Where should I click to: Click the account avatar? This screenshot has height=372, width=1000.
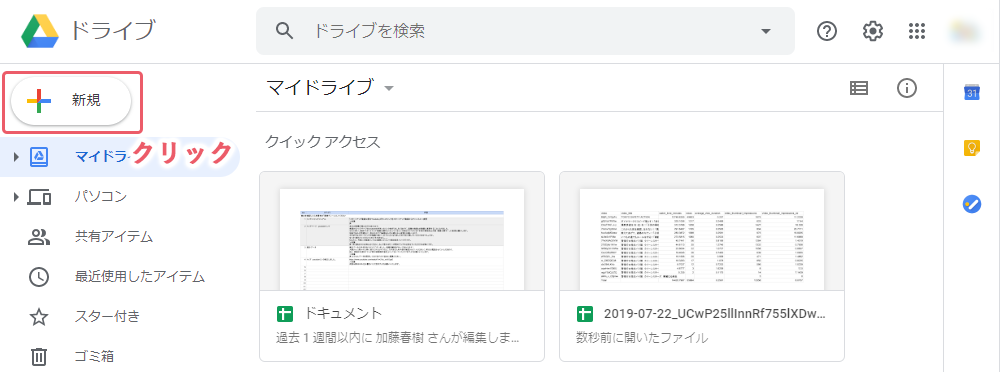coord(965,31)
